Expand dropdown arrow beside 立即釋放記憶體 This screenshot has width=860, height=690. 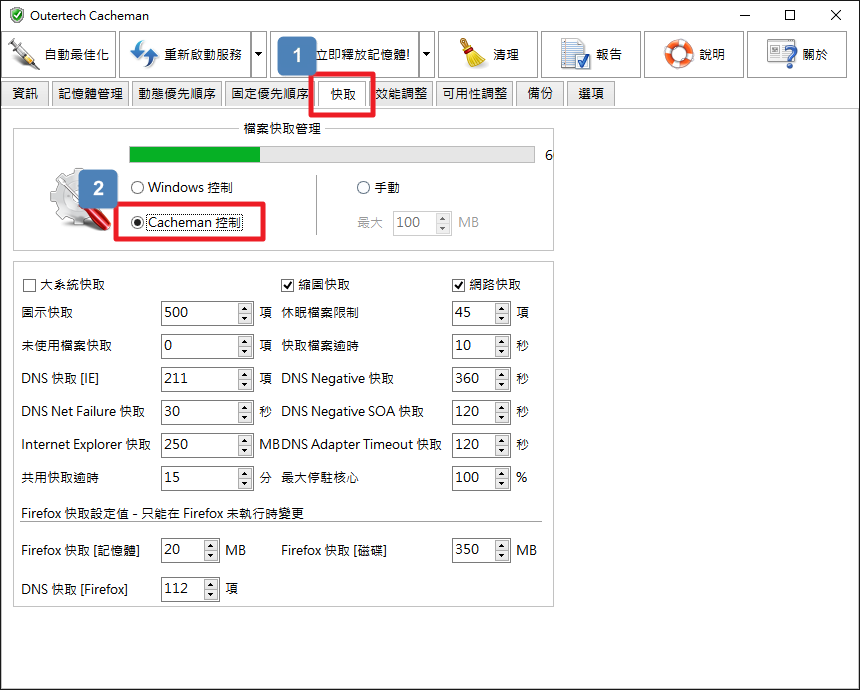(426, 54)
